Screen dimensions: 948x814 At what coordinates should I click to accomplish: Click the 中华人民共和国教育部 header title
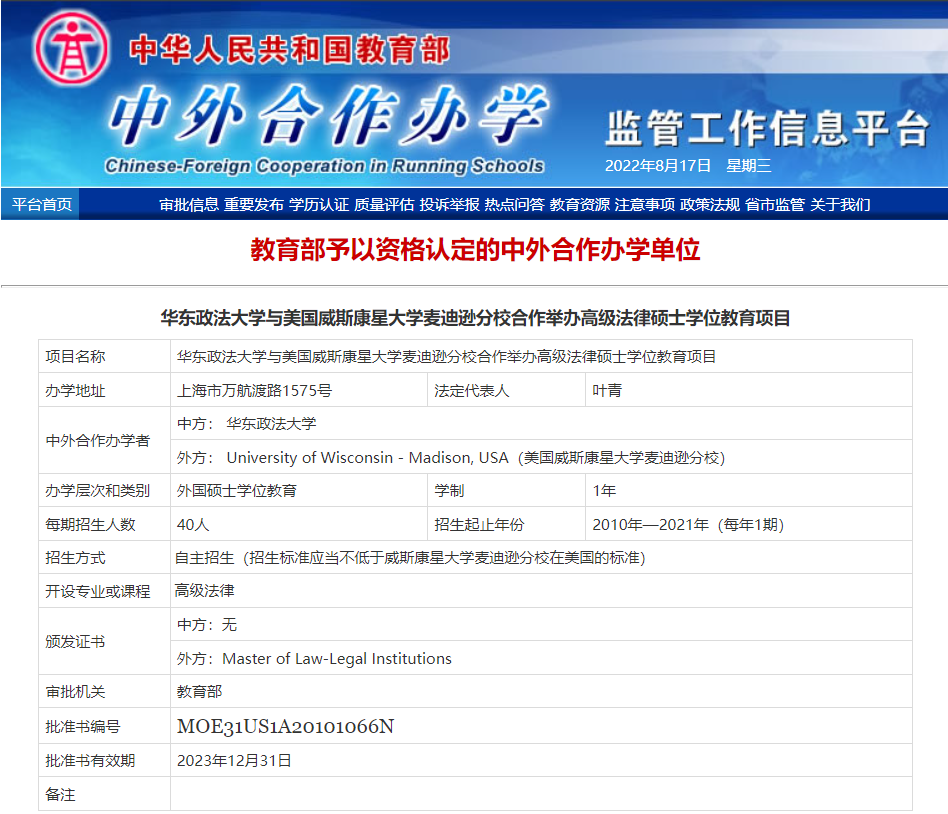[x=290, y=50]
